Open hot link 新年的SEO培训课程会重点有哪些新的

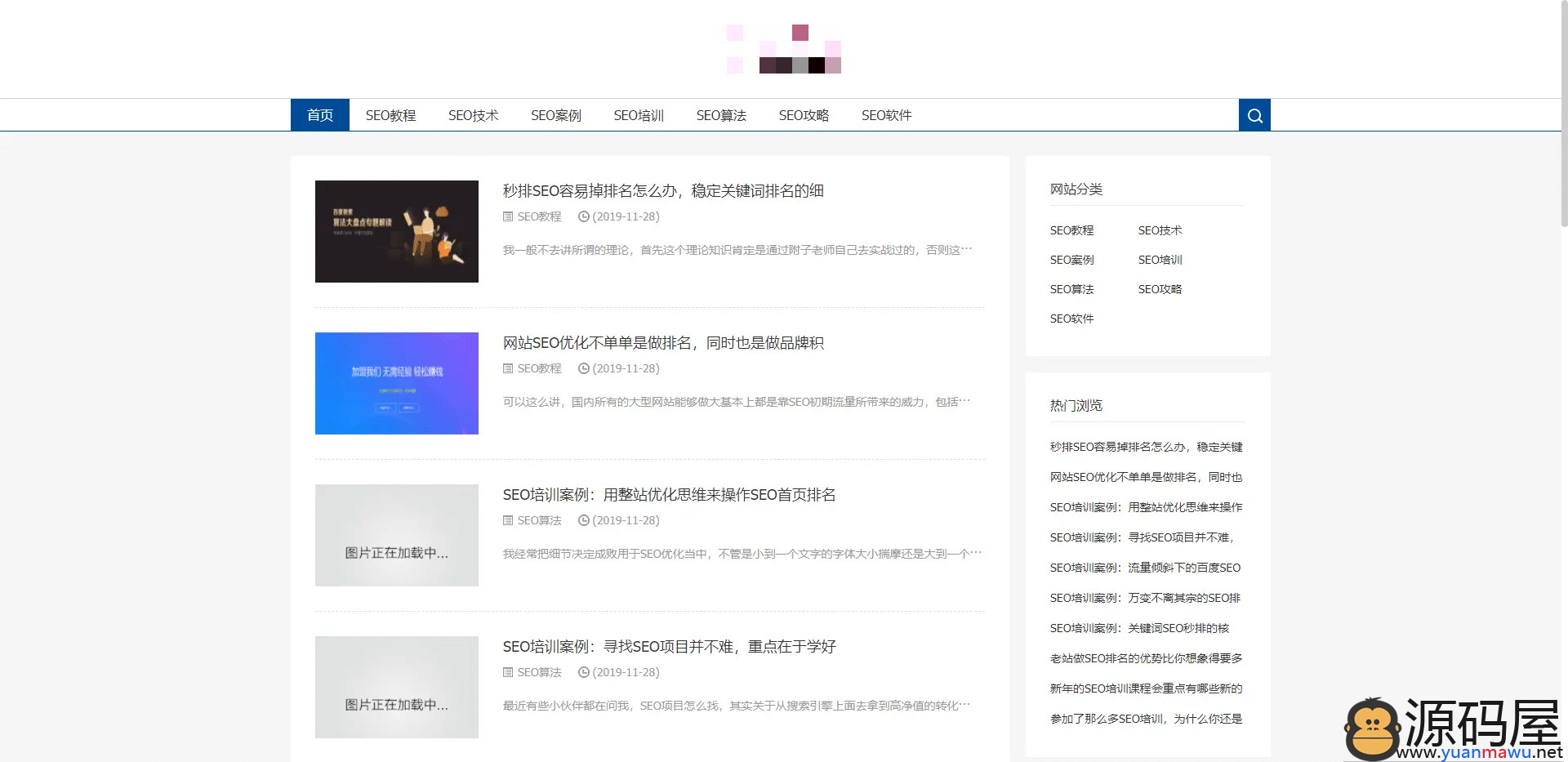point(1146,688)
